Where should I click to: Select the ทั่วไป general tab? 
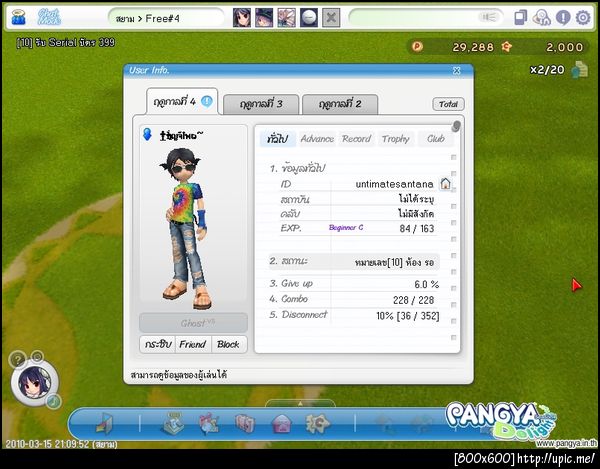tap(278, 139)
